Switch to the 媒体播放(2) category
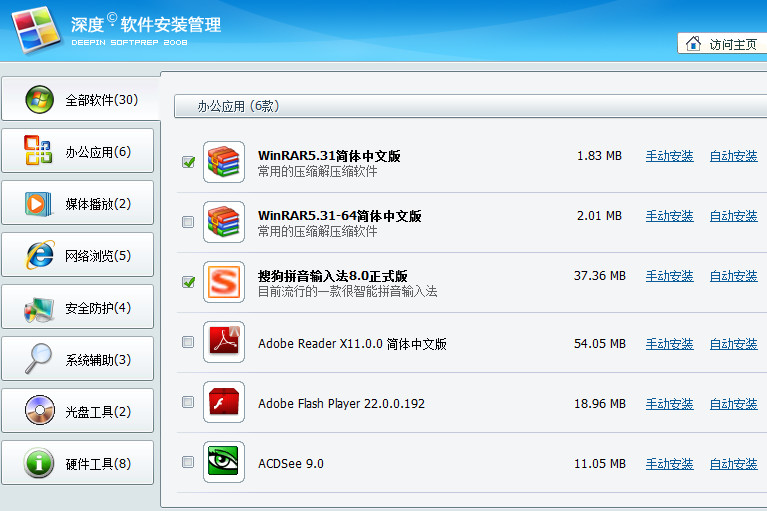Image resolution: width=767 pixels, height=511 pixels. tap(78, 202)
